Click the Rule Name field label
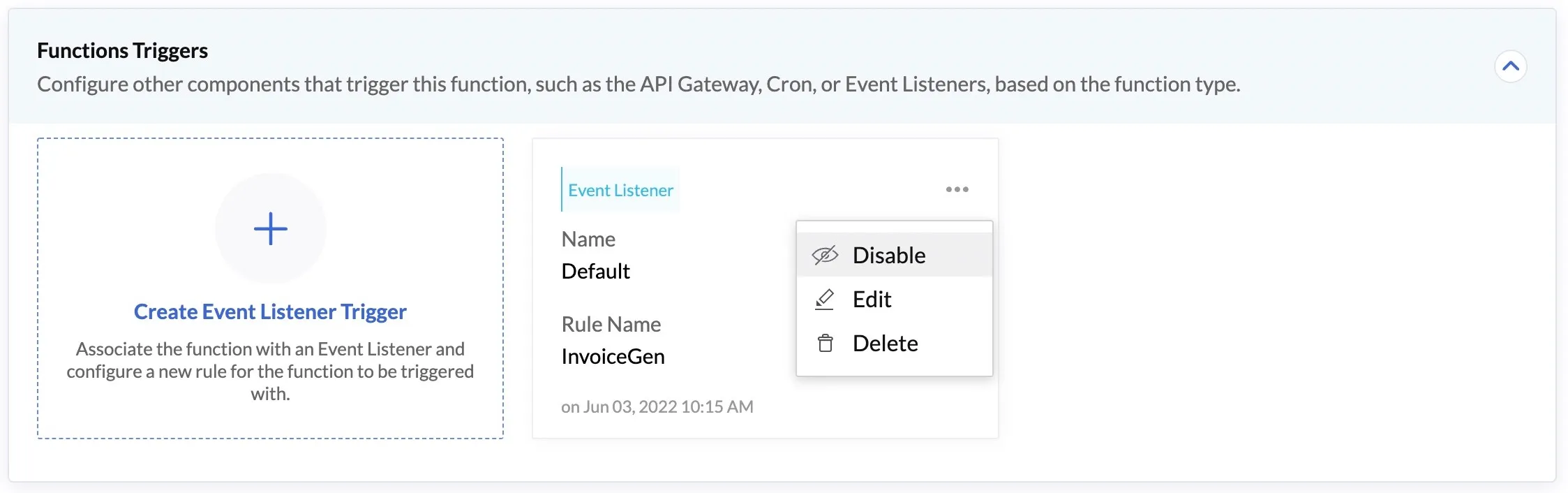1568x493 pixels. tap(611, 324)
